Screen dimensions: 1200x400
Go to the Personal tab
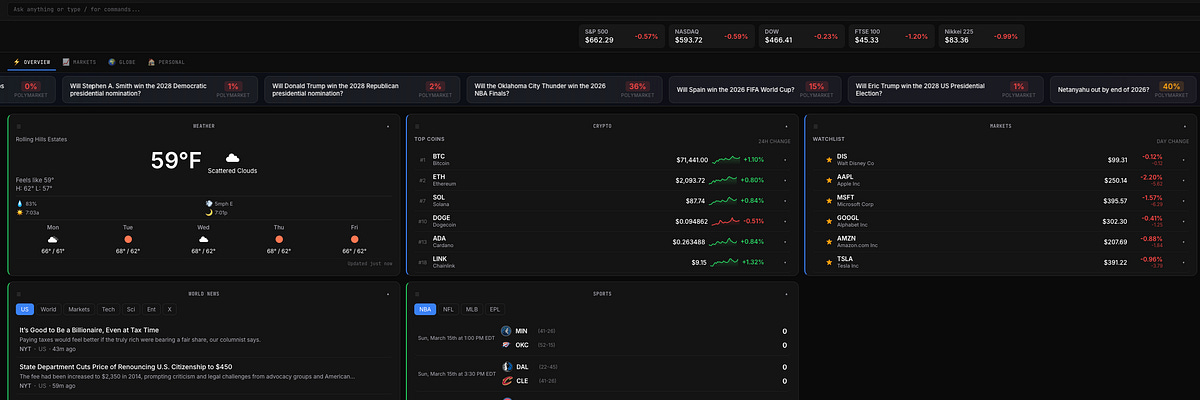[166, 62]
